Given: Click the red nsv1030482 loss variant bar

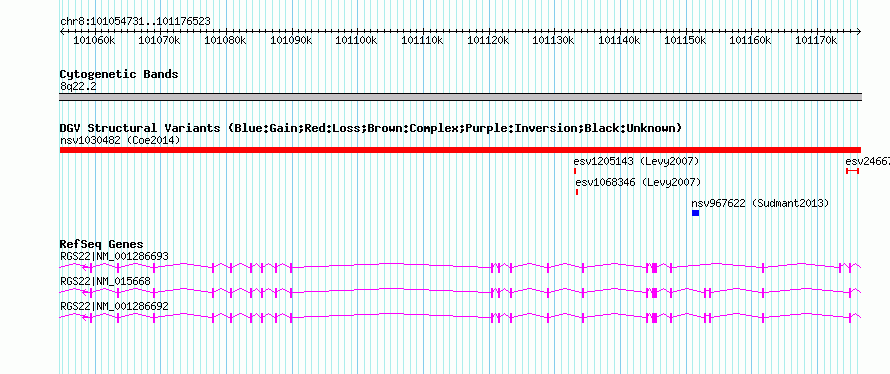Looking at the screenshot, I should click(x=460, y=150).
